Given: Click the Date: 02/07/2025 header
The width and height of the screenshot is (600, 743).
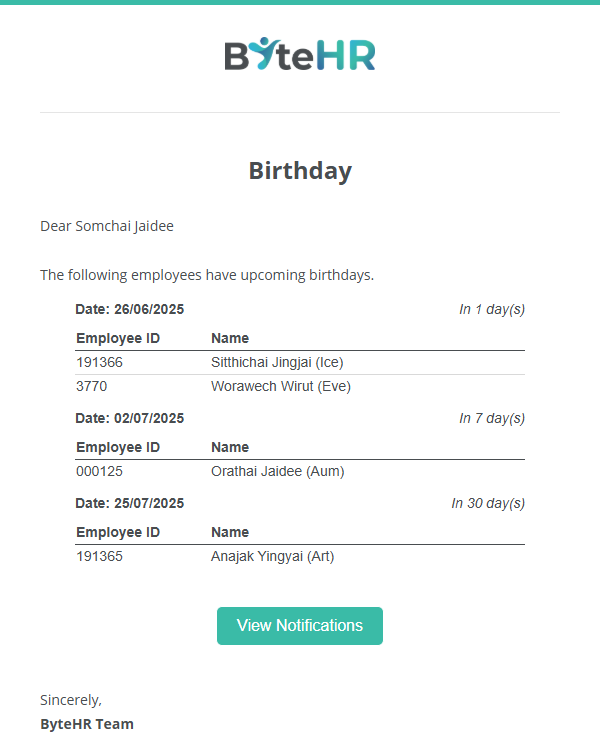Looking at the screenshot, I should coord(129,418).
